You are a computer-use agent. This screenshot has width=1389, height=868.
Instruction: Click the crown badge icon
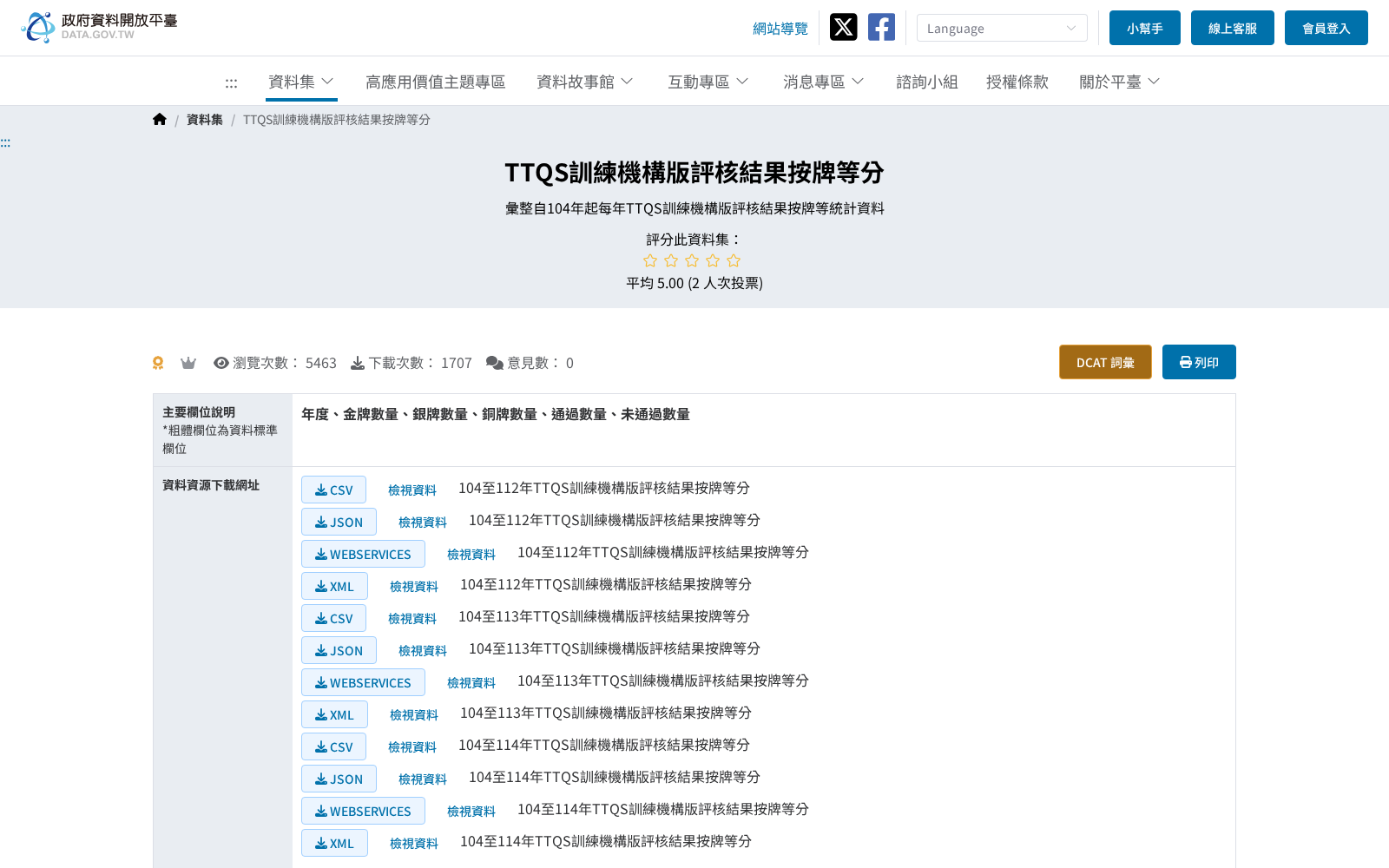tap(188, 363)
